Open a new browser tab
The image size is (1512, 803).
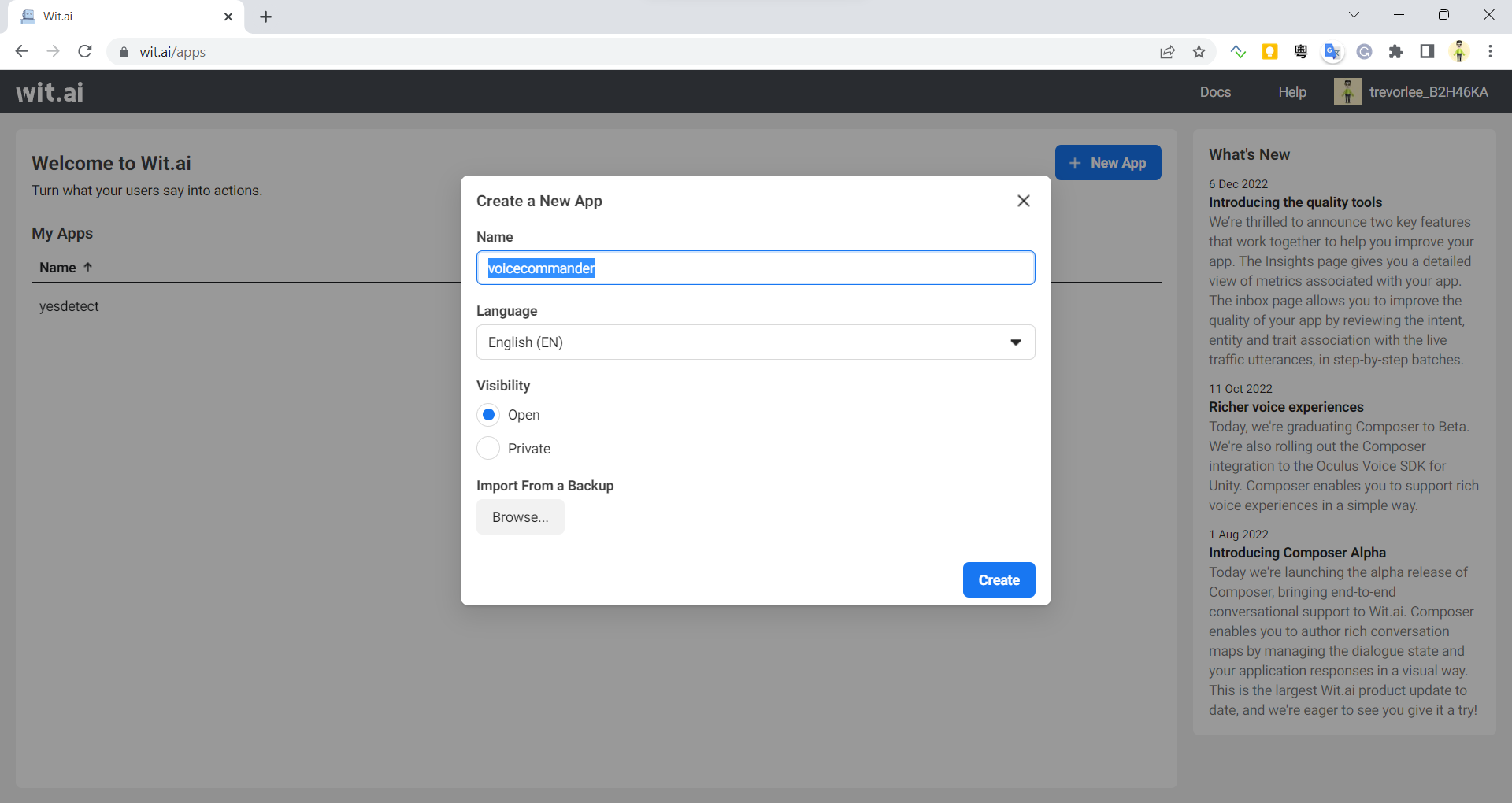point(266,17)
